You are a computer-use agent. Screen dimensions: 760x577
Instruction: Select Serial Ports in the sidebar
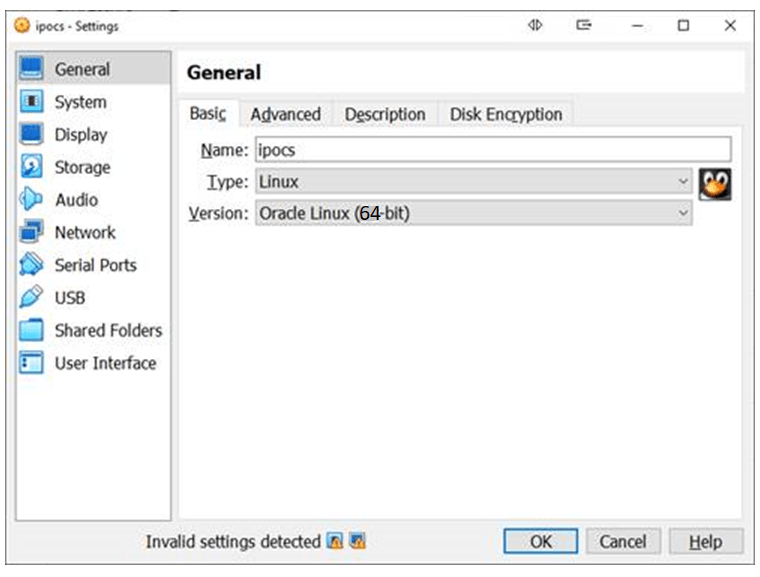pyautogui.click(x=94, y=265)
